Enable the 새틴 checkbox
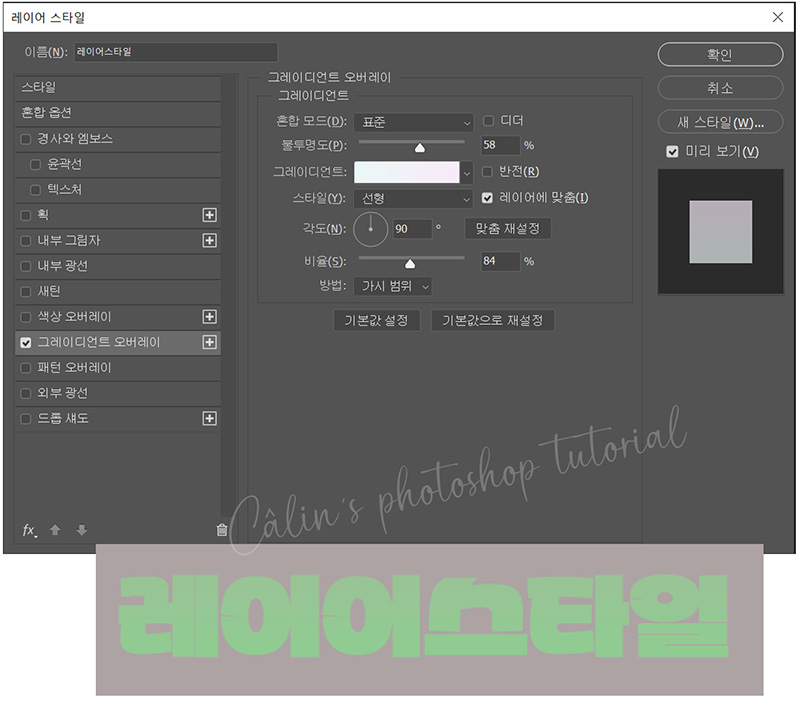 coord(26,292)
